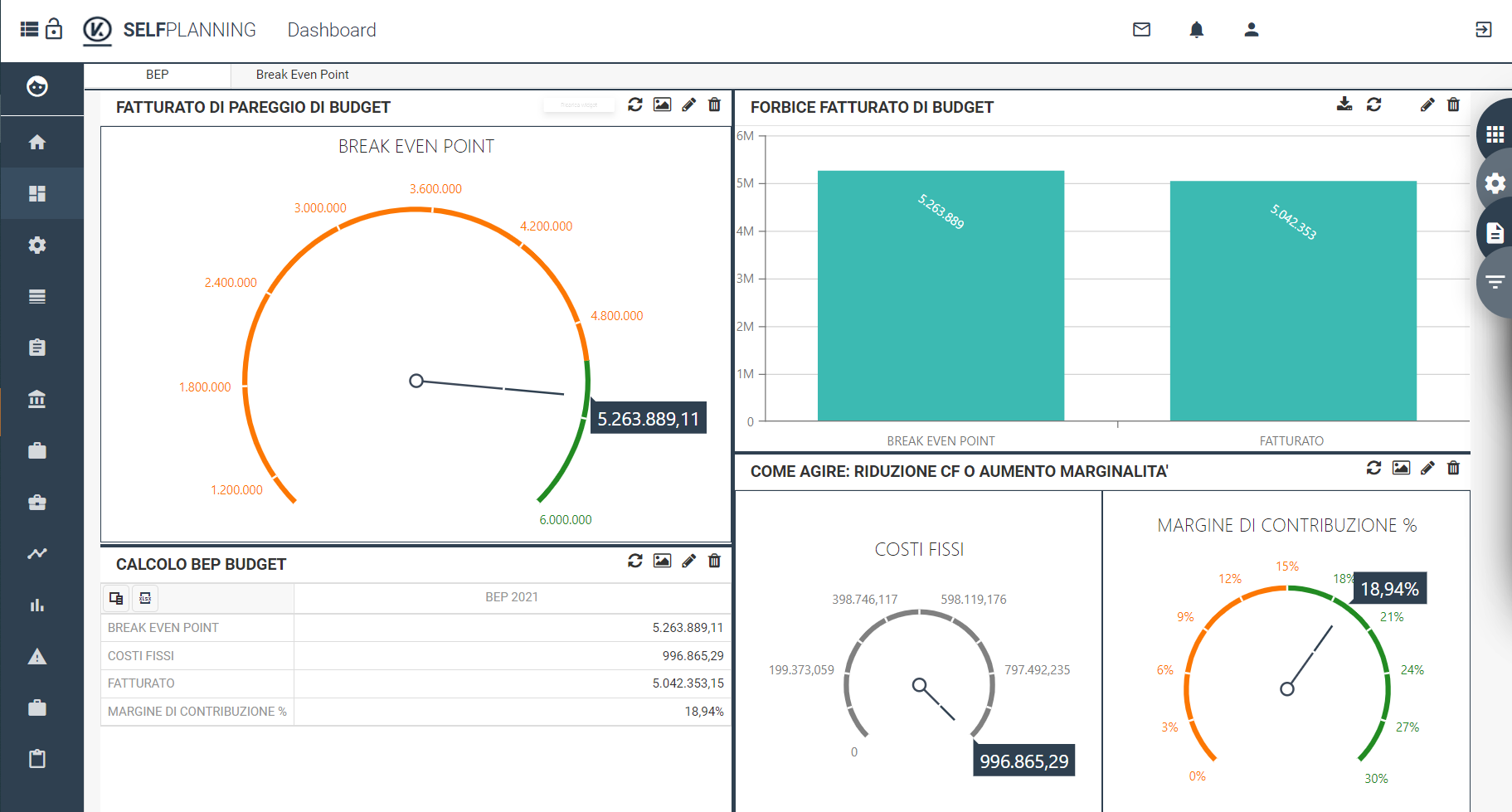Click the 996.865,29 gauge value label
Screen dimensions: 1512x812
point(1023,761)
